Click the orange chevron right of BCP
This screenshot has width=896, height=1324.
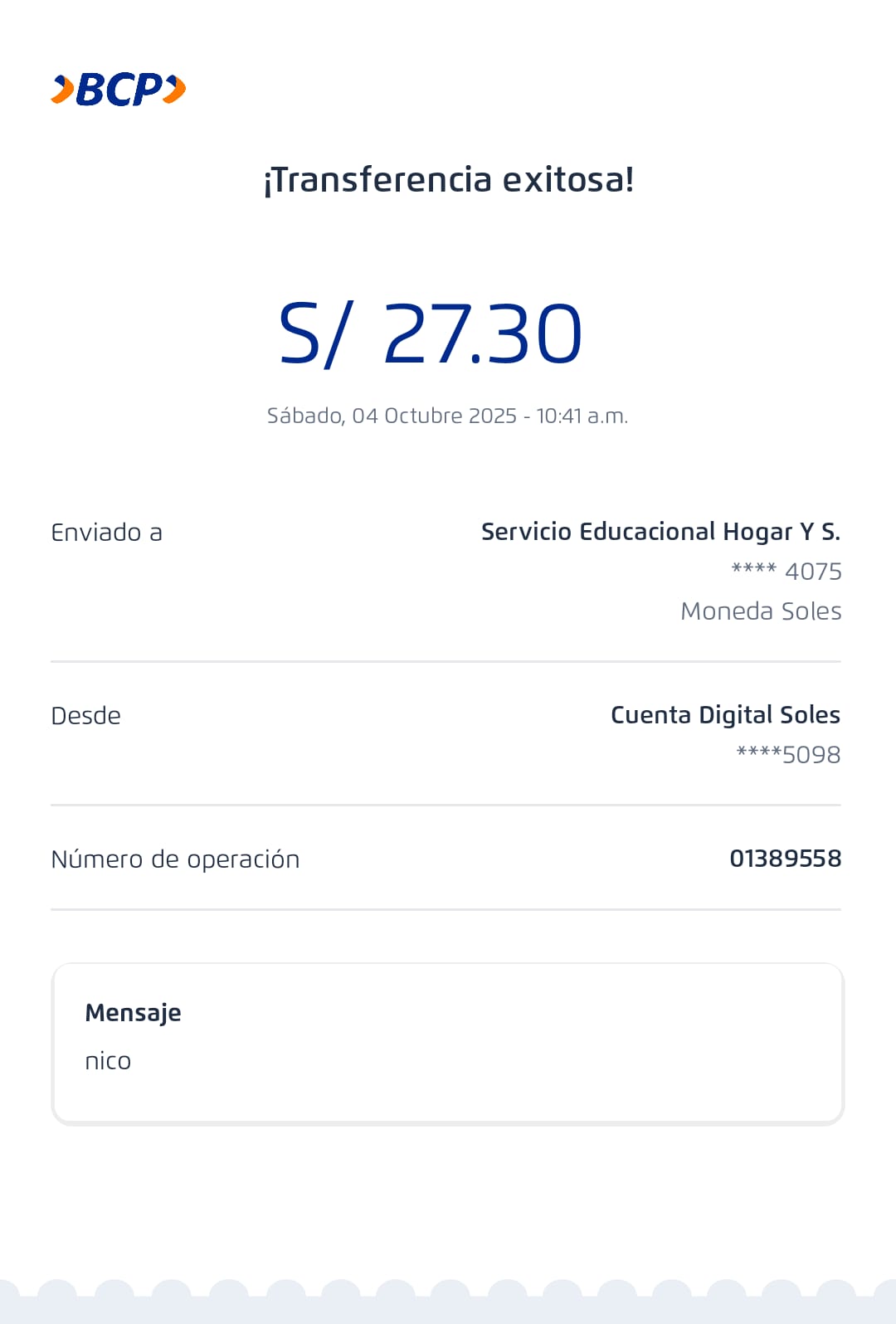[x=174, y=90]
